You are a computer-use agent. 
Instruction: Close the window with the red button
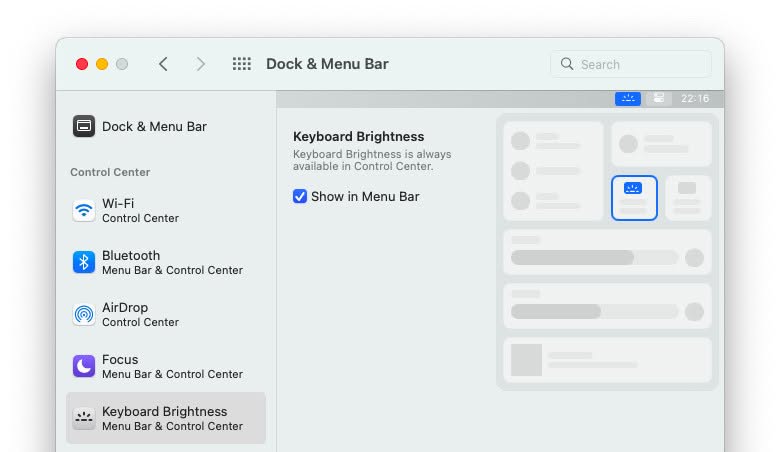82,64
